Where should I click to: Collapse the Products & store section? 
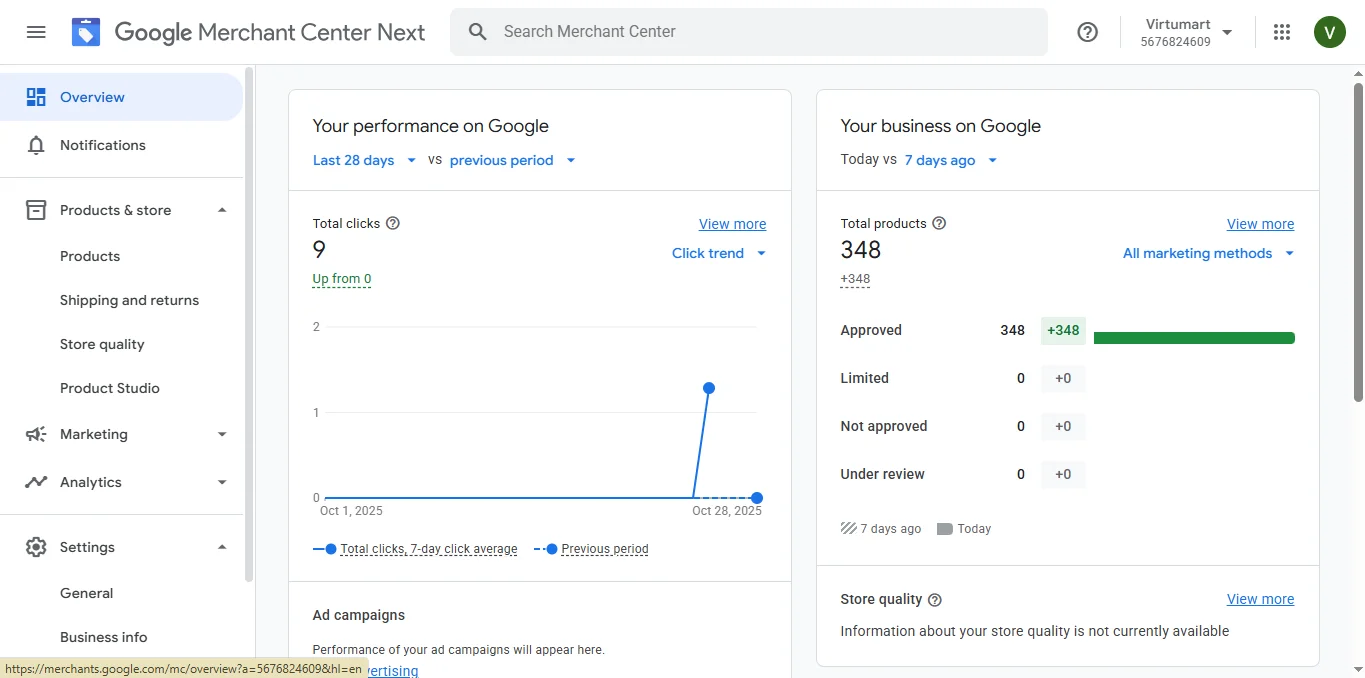pos(222,210)
